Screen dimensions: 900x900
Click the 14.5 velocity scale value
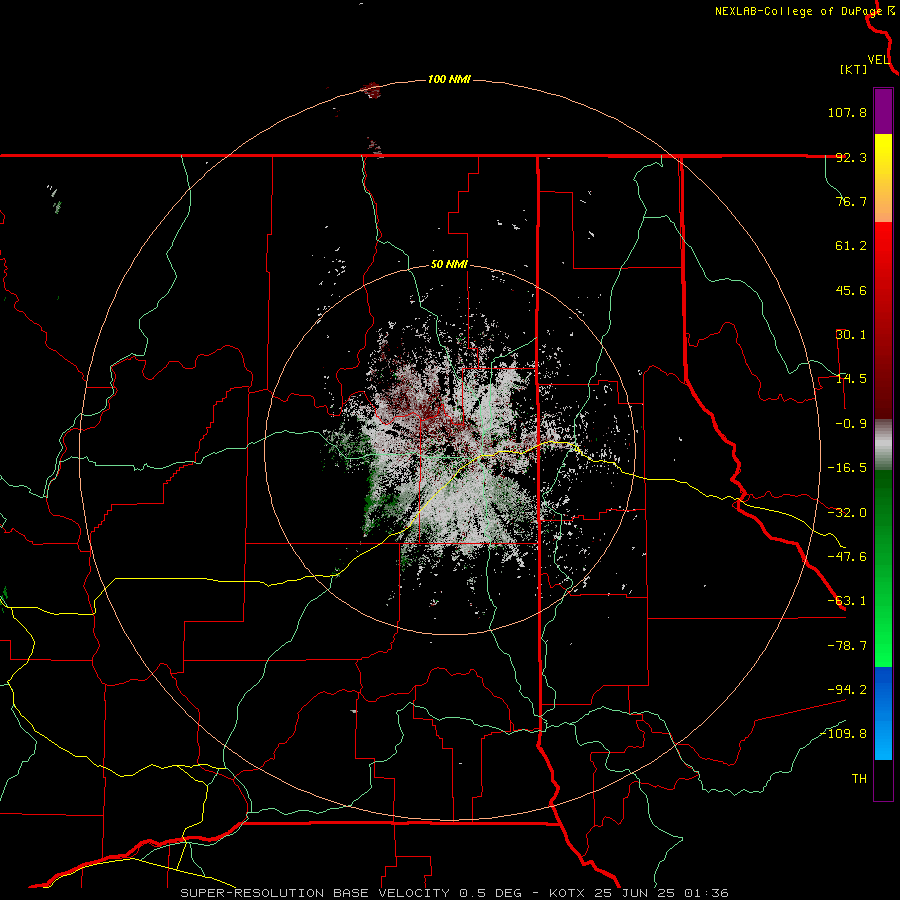point(851,379)
